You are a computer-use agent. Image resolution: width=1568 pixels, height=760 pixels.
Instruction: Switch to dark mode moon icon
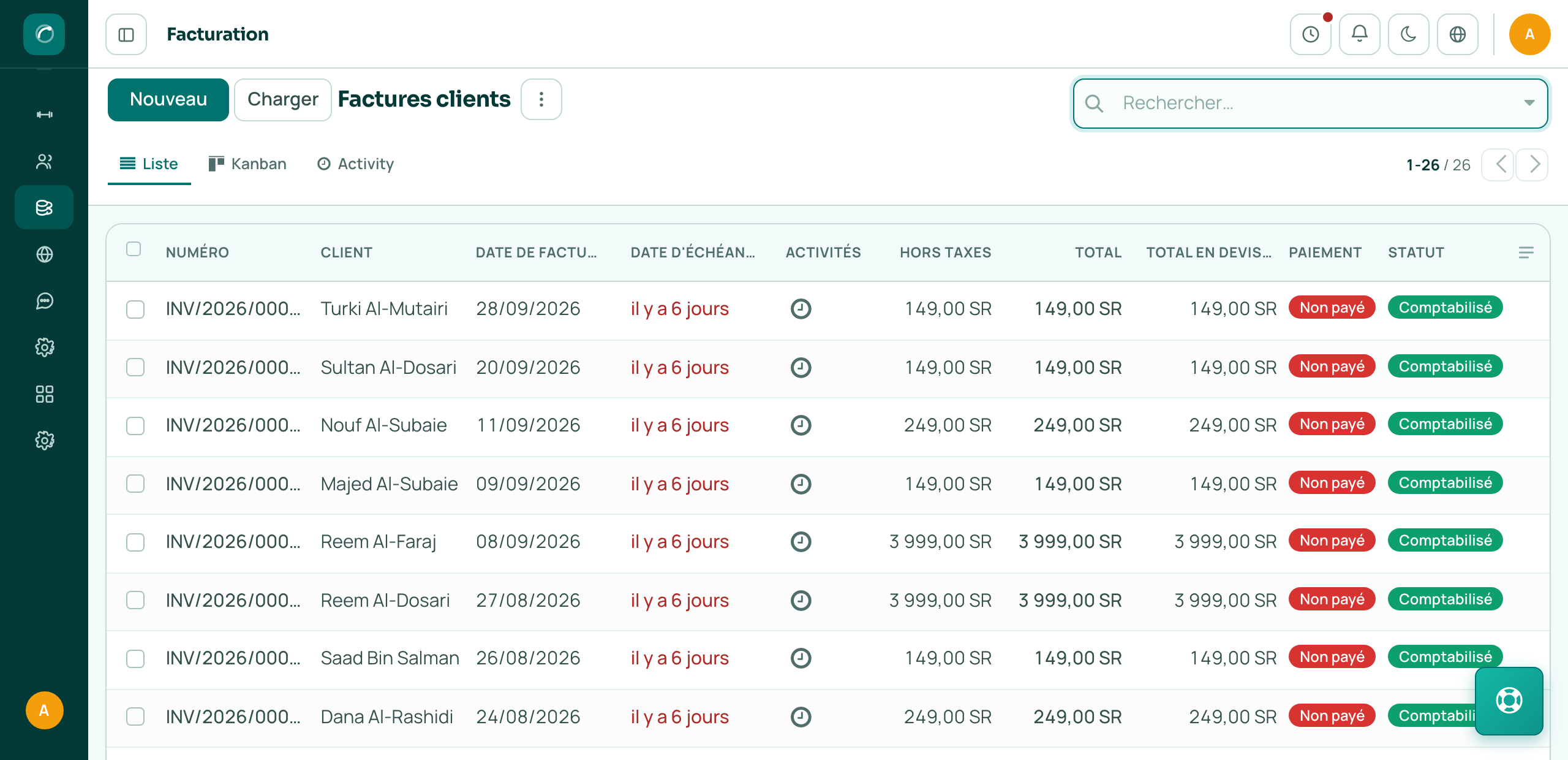(x=1408, y=34)
